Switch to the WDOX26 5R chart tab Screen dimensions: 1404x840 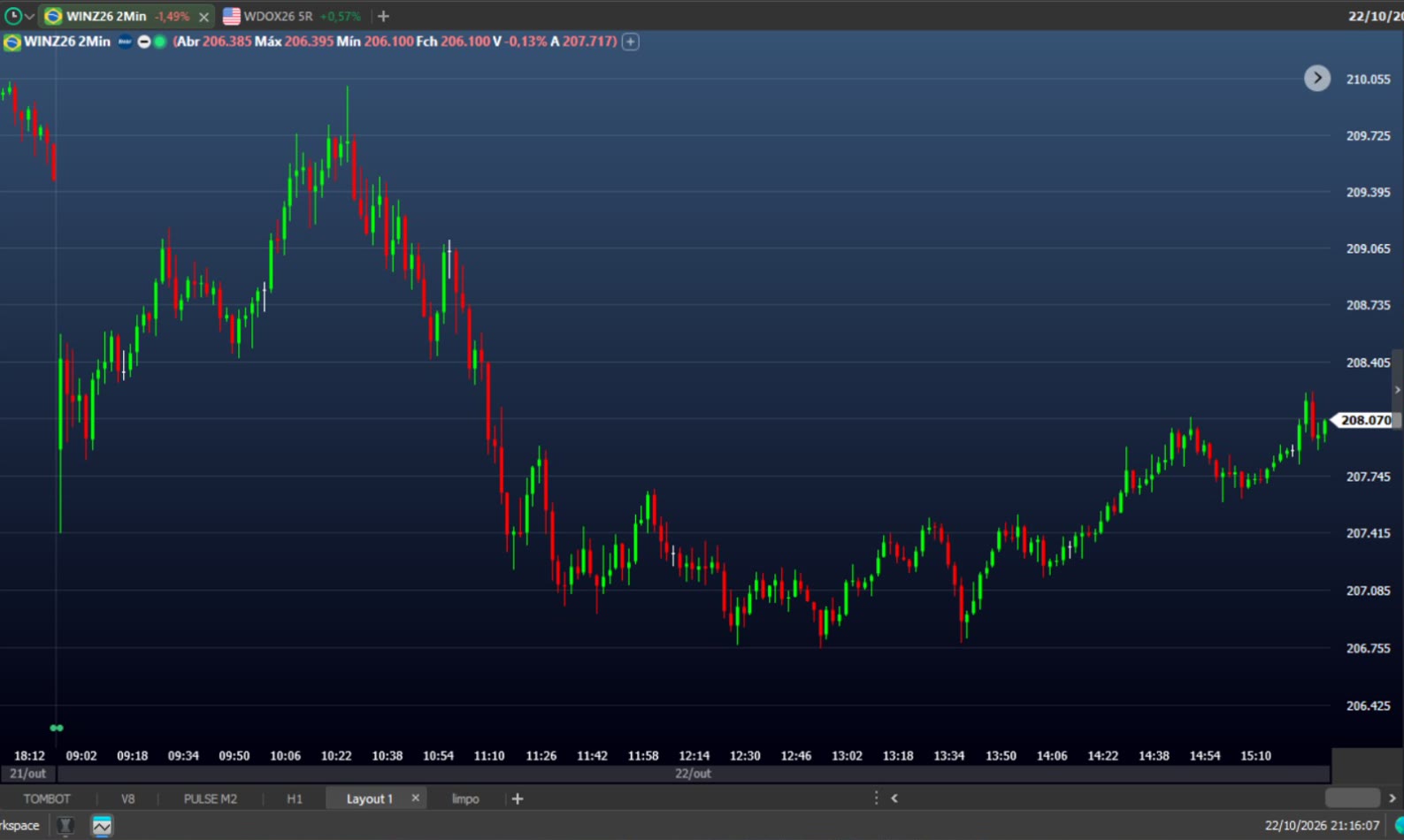coord(292,16)
